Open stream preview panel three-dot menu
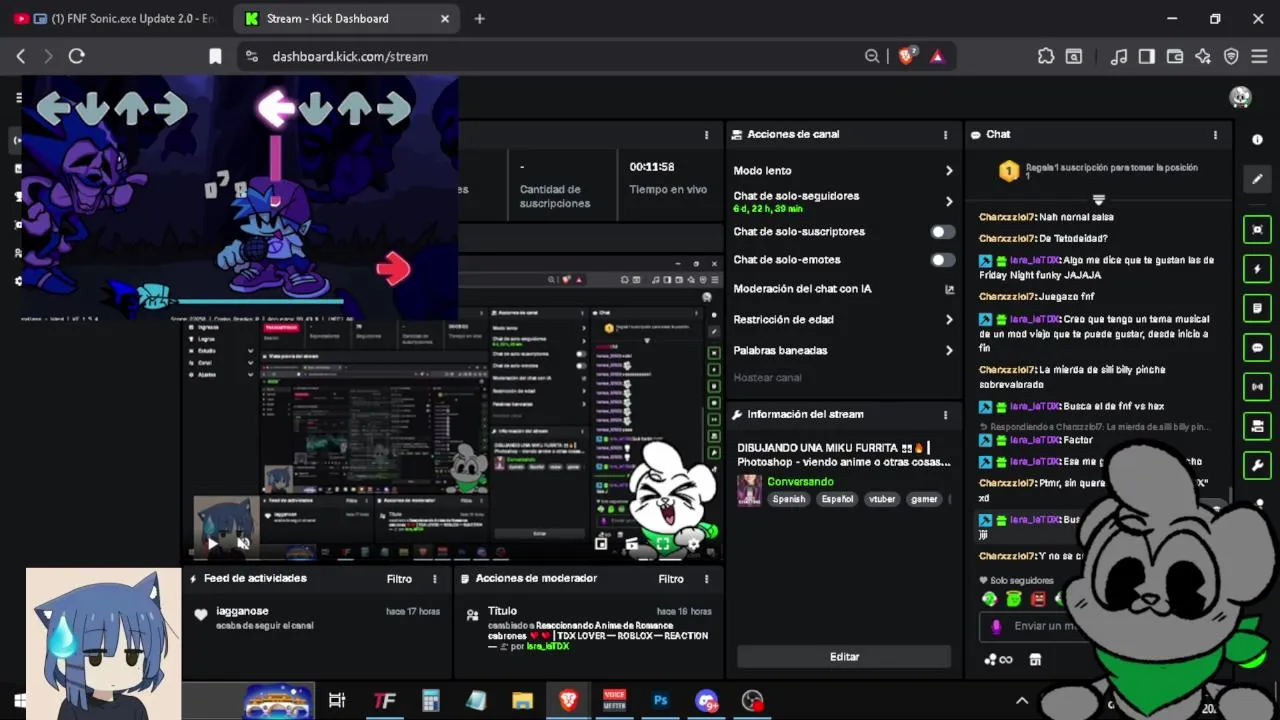The width and height of the screenshot is (1280, 720). click(706, 134)
